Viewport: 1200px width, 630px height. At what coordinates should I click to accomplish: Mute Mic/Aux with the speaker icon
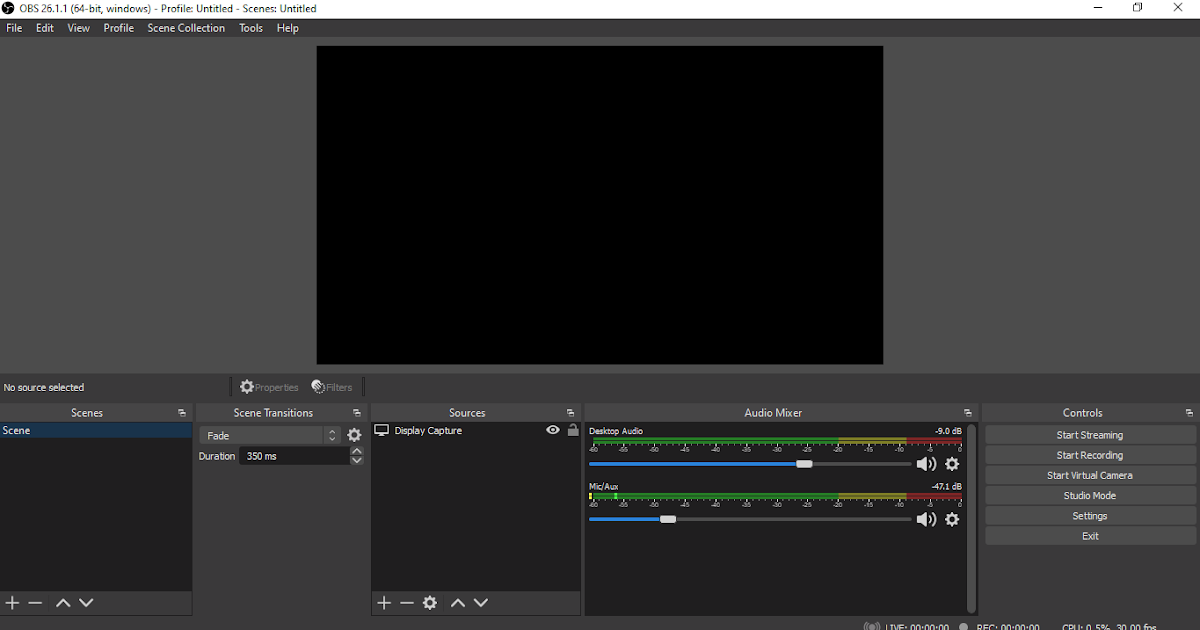pyautogui.click(x=925, y=519)
